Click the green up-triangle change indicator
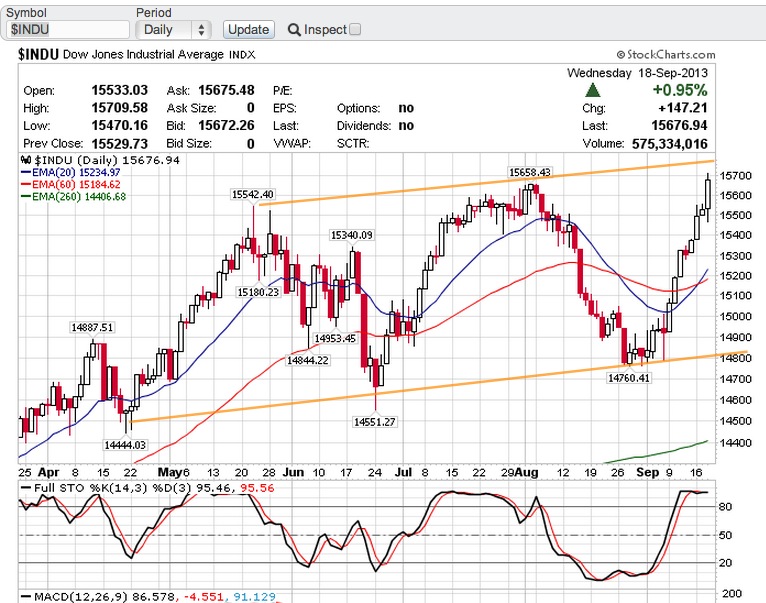Image resolution: width=766 pixels, height=603 pixels. [x=593, y=90]
